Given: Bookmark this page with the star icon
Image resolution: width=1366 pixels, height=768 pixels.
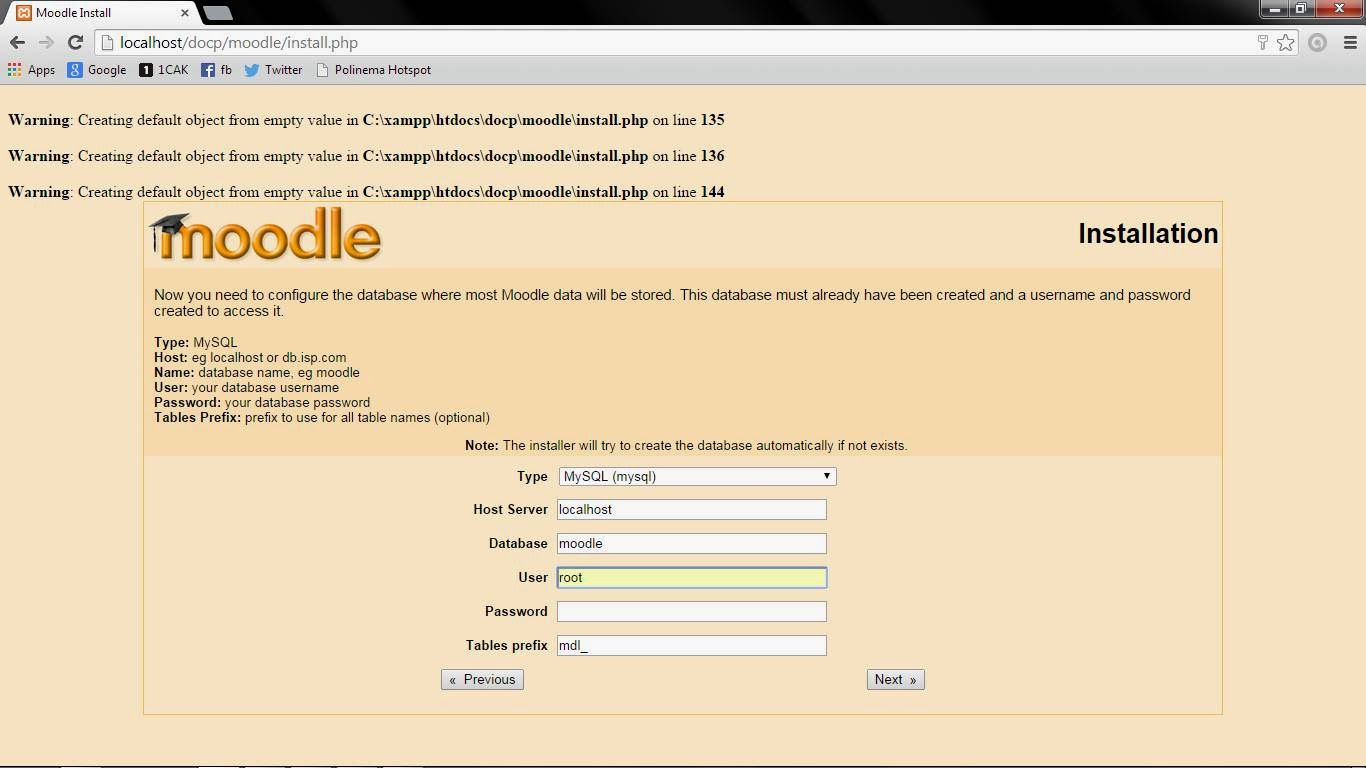Looking at the screenshot, I should coord(1287,43).
